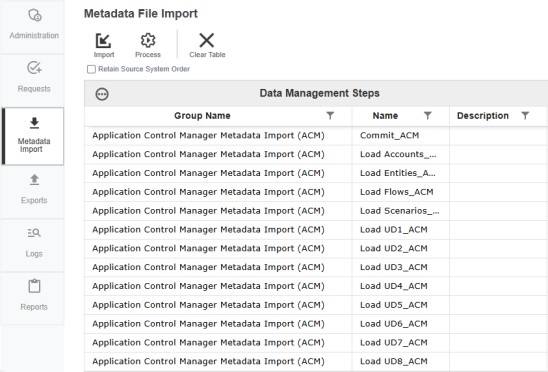Open the Group Name column filter
The width and height of the screenshot is (548, 372).
(x=330, y=116)
